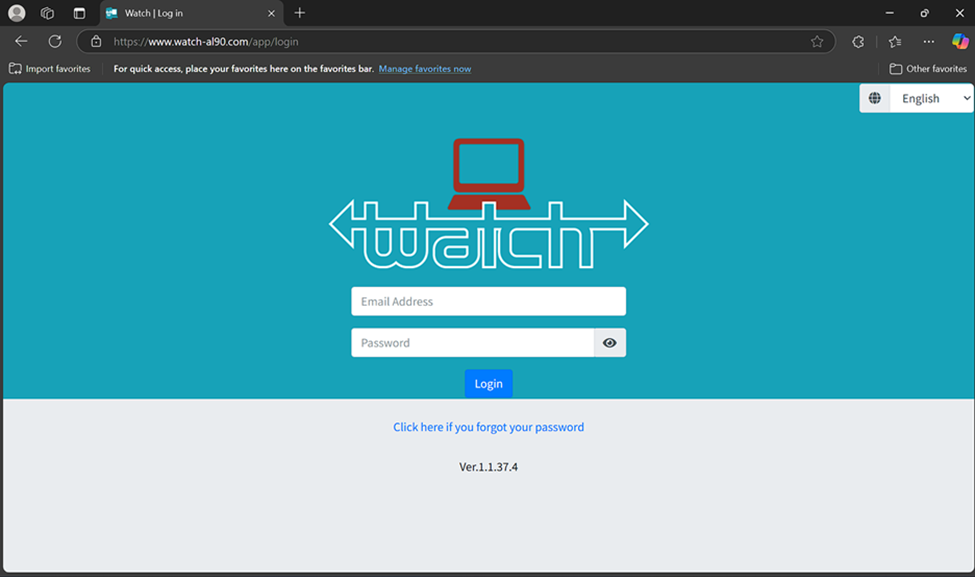Image resolution: width=975 pixels, height=577 pixels.
Task: Open the Other favorites folder
Action: [928, 69]
